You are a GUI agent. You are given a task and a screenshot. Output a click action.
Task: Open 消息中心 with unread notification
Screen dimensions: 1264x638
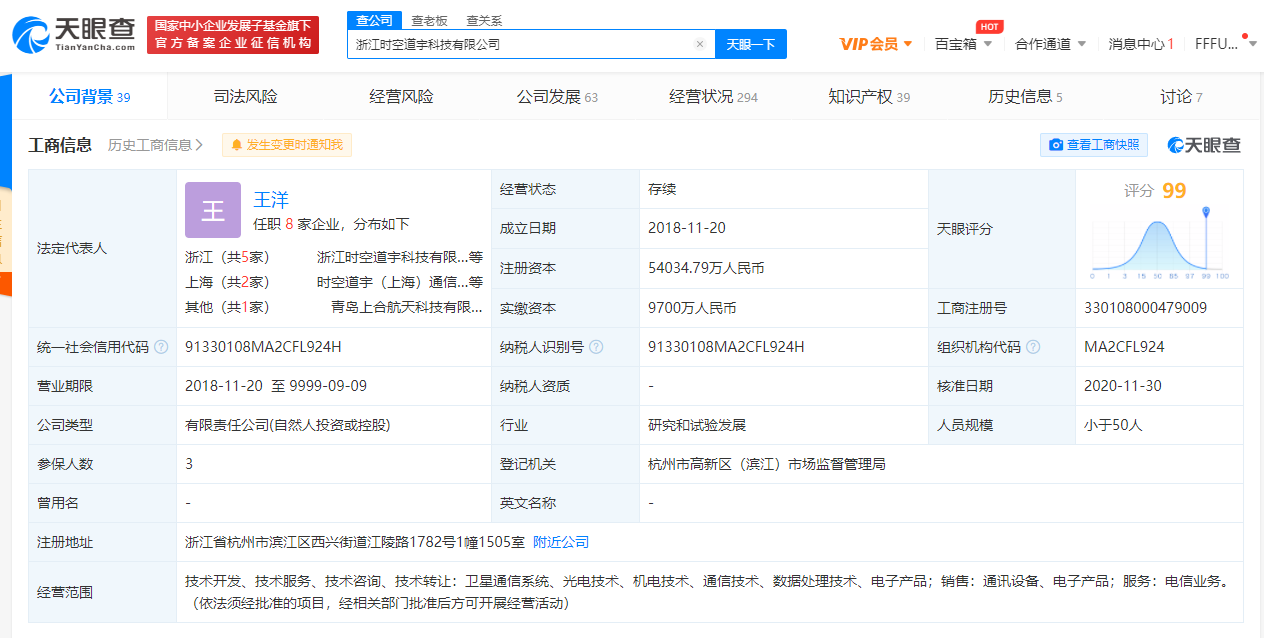point(1138,44)
